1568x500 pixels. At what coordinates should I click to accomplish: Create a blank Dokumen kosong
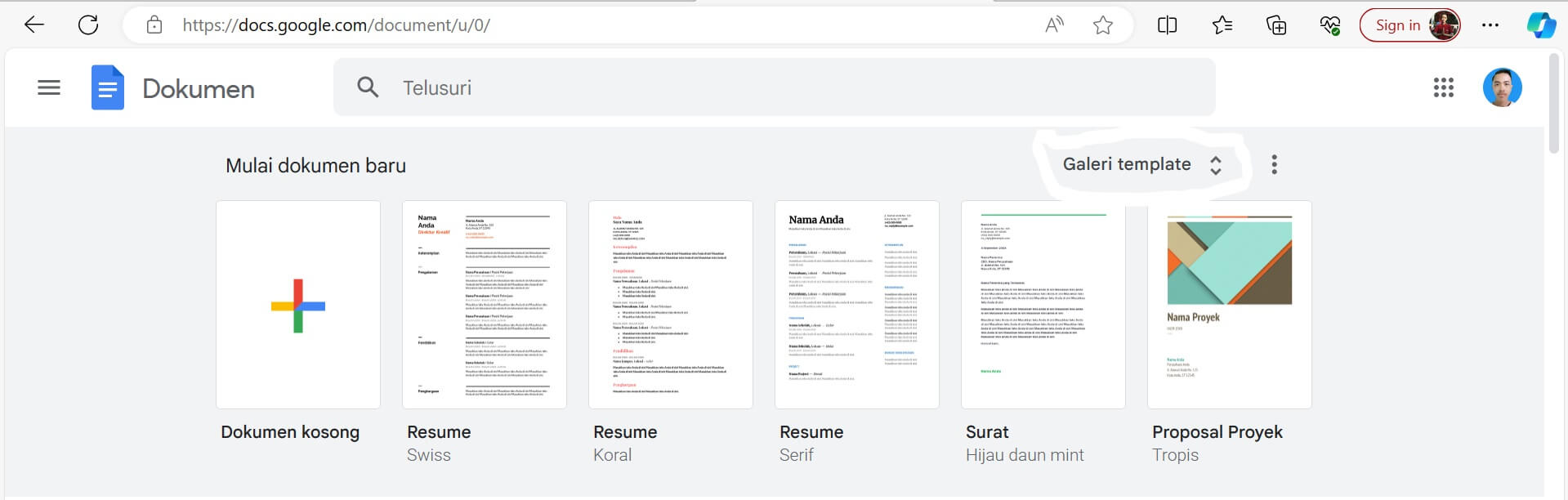tap(298, 305)
